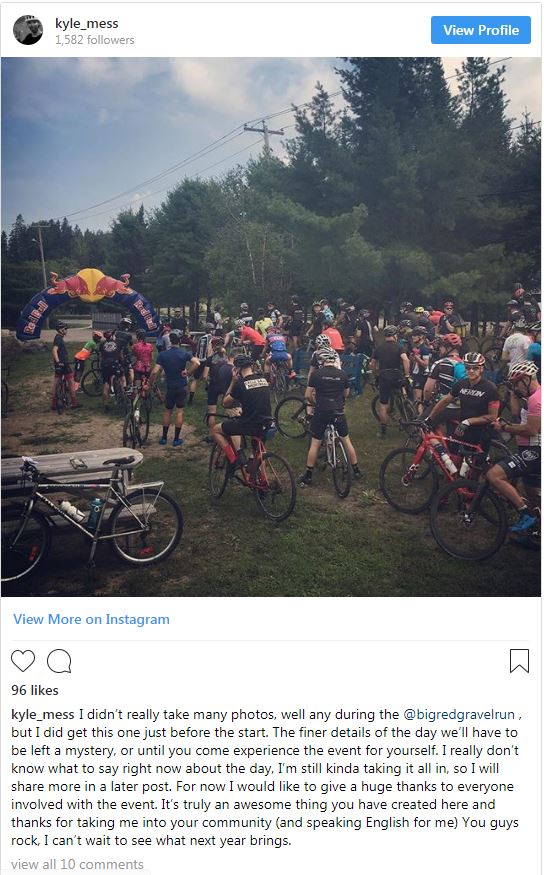
Task: Like the post with the heart icon
Action: point(23,661)
